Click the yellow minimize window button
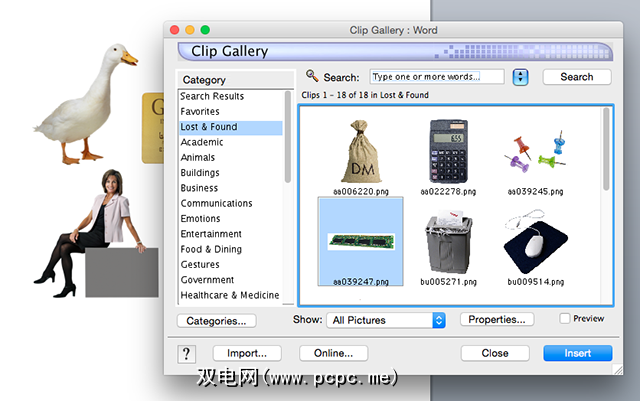 click(x=190, y=30)
